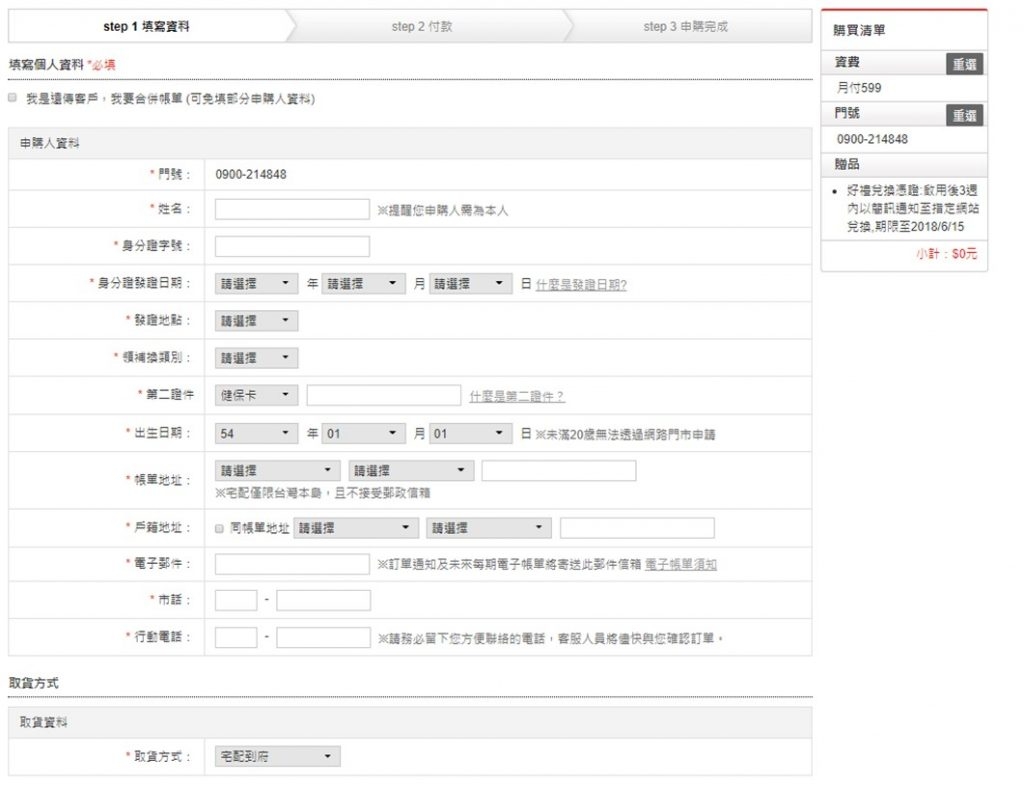Click the 電子帳單須知 link

[x=681, y=565]
